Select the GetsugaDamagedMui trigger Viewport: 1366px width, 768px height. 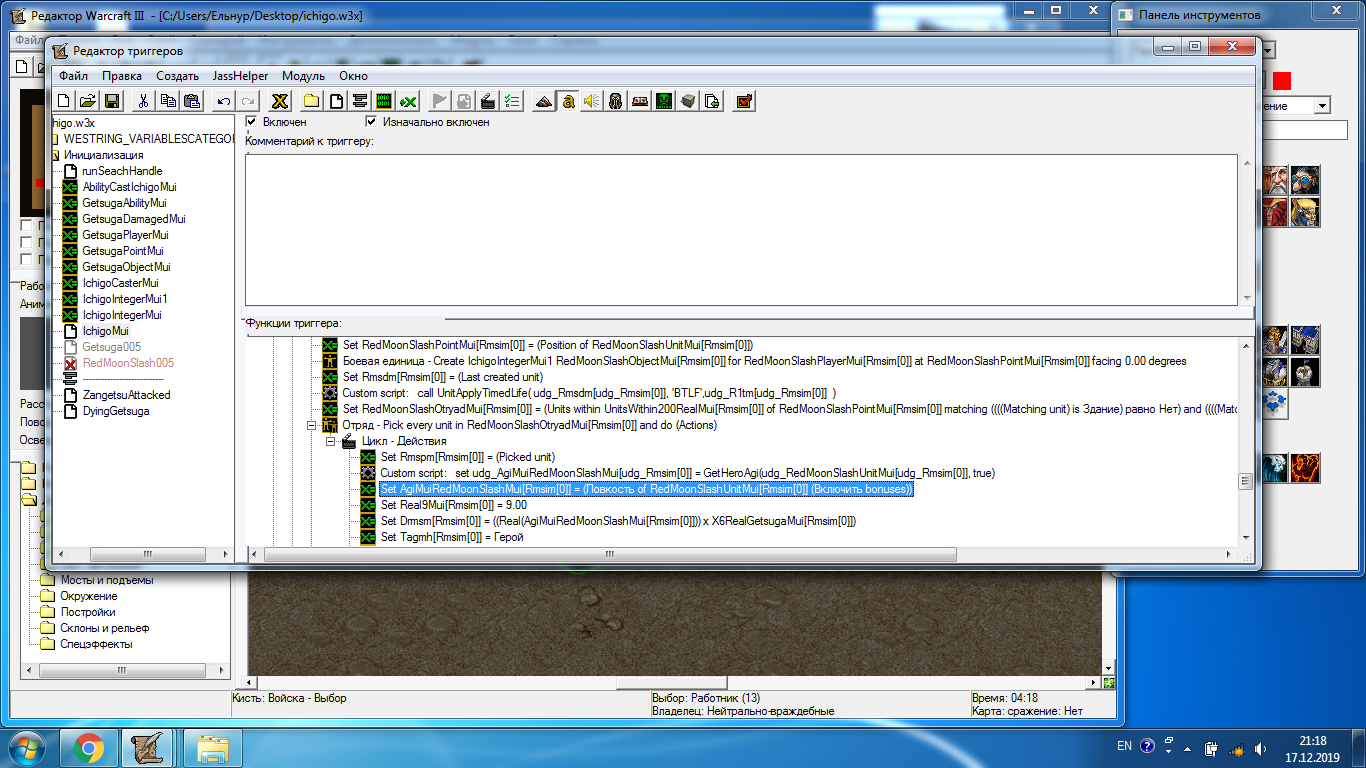[x=134, y=219]
